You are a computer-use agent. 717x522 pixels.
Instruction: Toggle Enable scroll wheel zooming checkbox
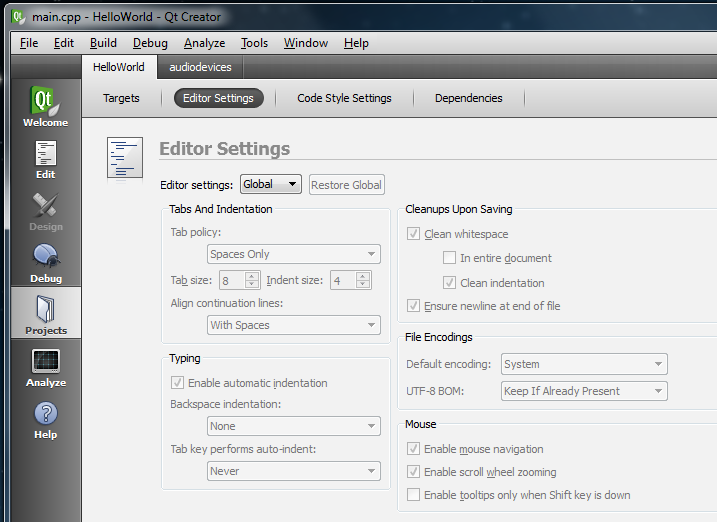413,472
